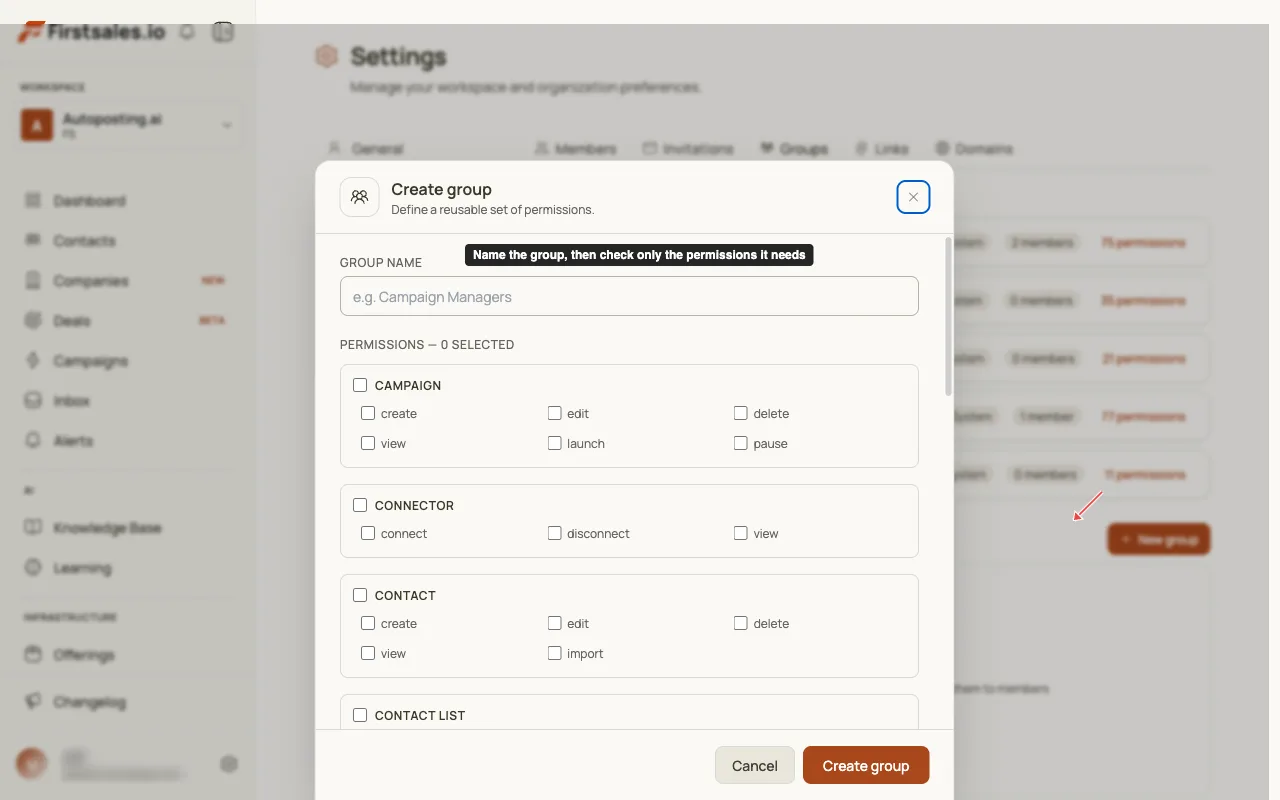Enable connector view permission
This screenshot has width=1280, height=800.
click(x=740, y=533)
